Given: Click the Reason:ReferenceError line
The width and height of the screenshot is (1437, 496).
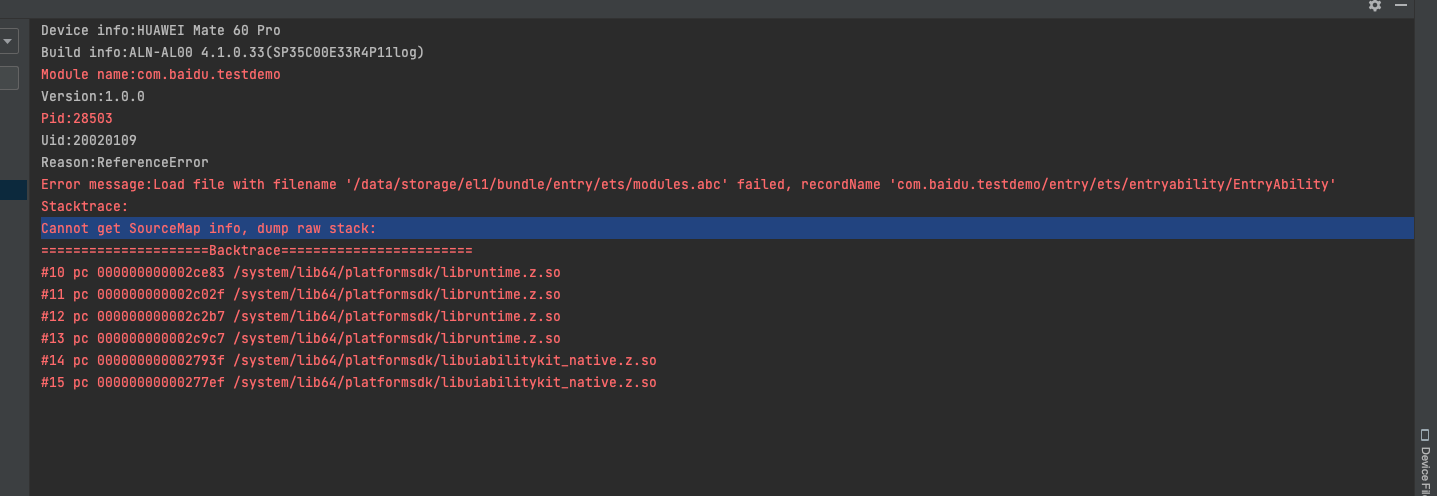Looking at the screenshot, I should (x=125, y=162).
